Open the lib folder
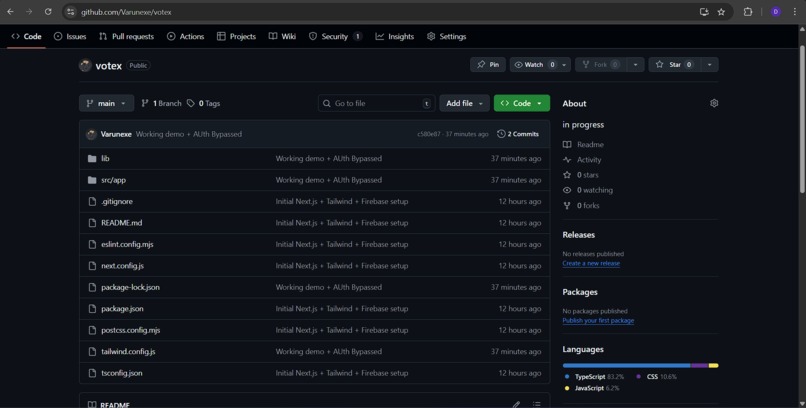Viewport: 806px width, 408px height. click(x=105, y=159)
